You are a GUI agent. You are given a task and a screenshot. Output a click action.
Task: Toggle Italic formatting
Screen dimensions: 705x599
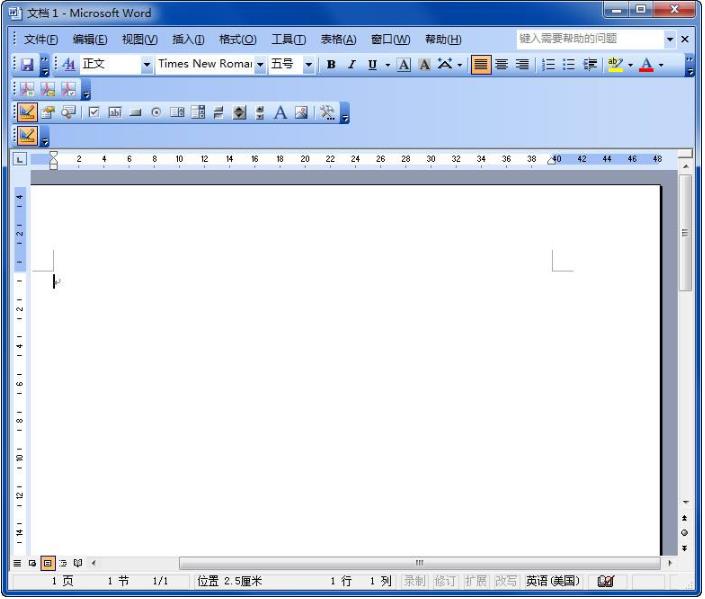[x=352, y=65]
